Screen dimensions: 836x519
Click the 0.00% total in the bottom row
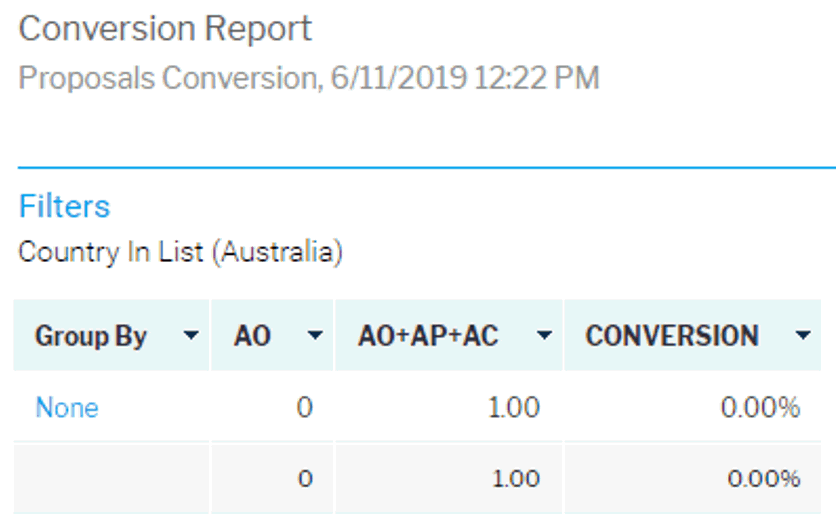click(x=763, y=479)
